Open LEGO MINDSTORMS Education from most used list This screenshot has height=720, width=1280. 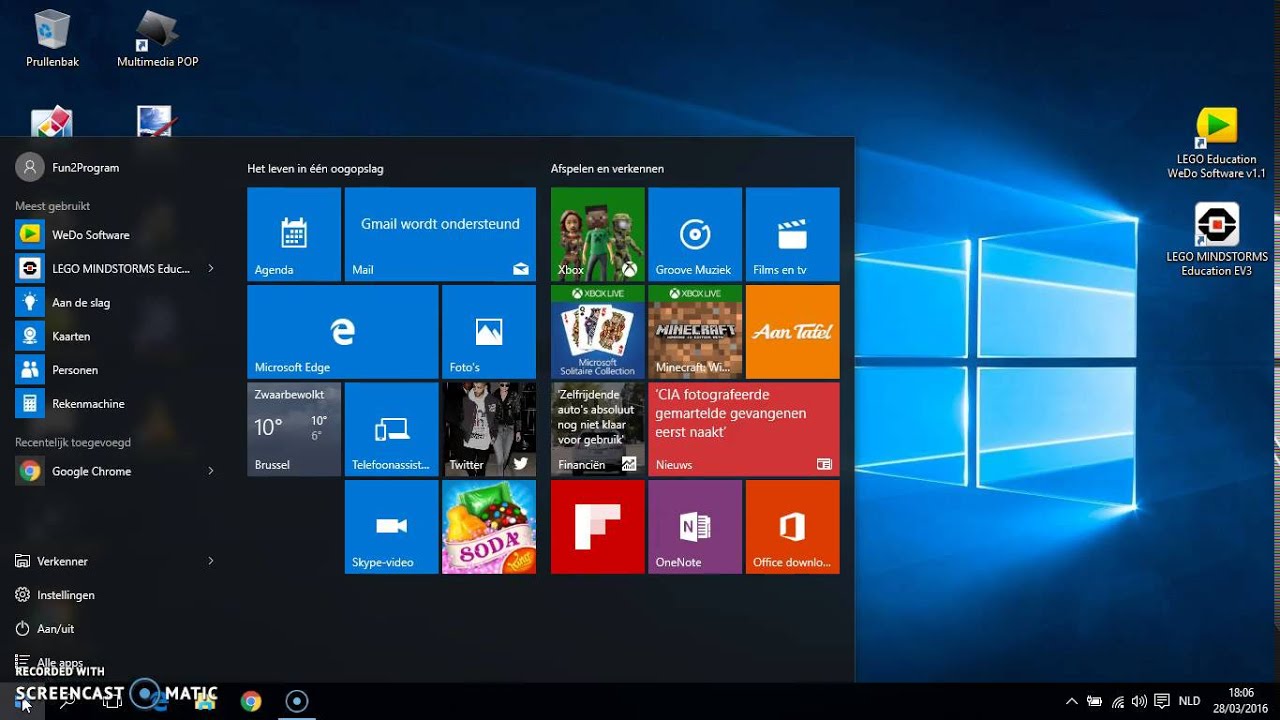point(105,268)
